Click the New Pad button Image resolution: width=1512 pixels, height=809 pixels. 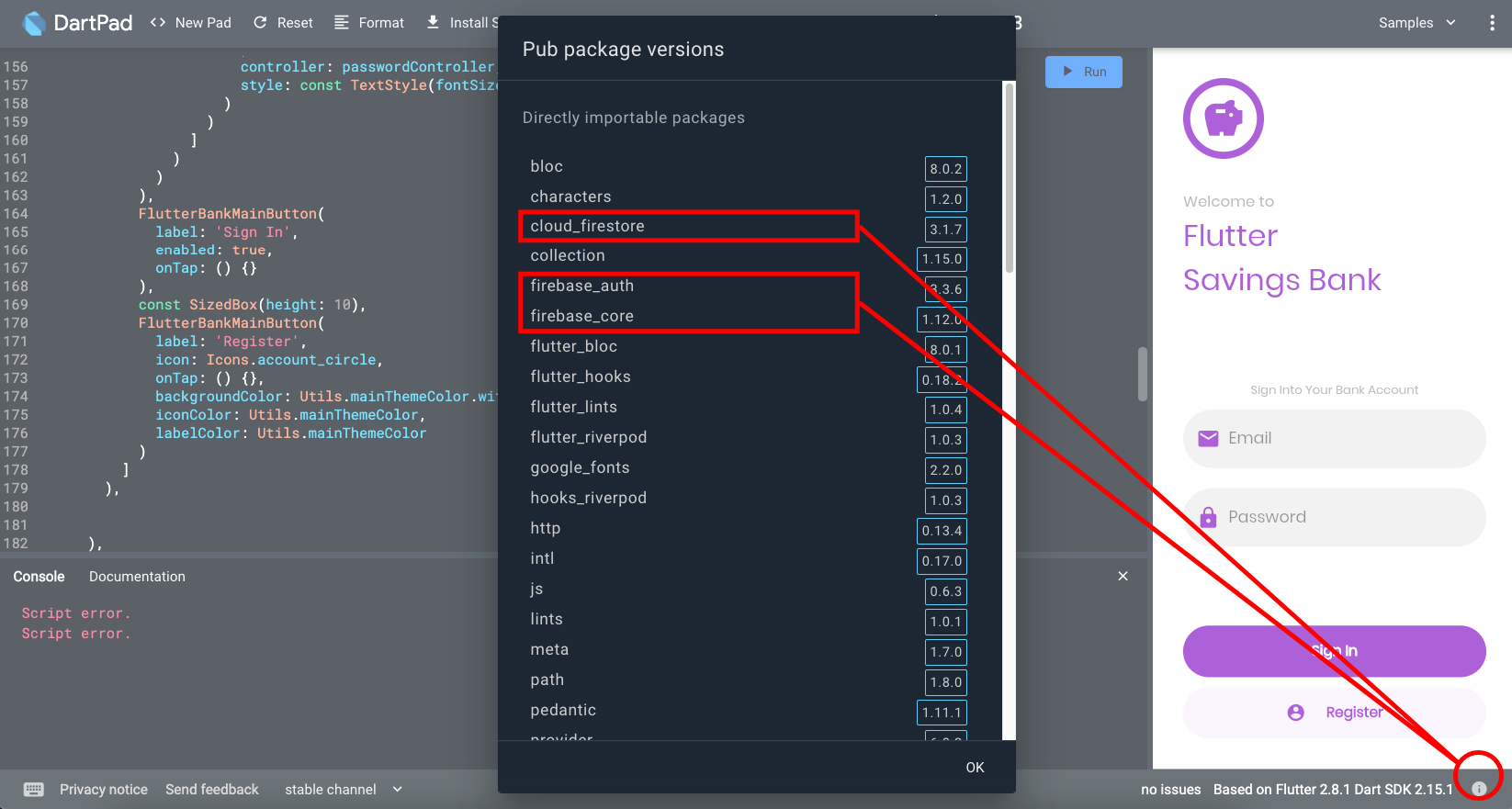click(x=190, y=23)
